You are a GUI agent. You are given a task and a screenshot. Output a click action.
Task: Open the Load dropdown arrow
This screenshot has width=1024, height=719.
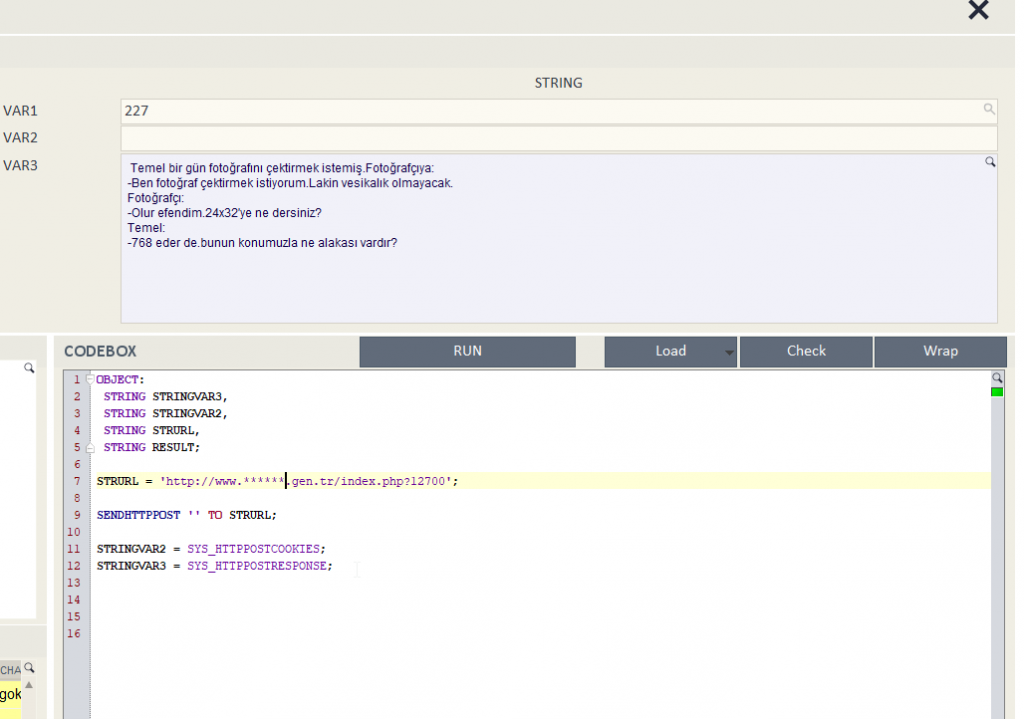pyautogui.click(x=729, y=352)
